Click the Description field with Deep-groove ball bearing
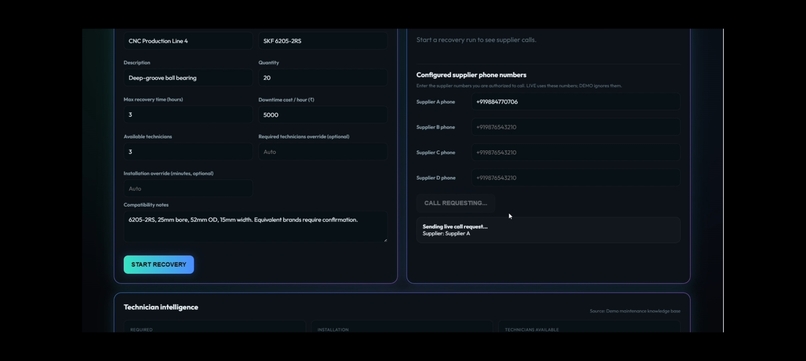 188,78
